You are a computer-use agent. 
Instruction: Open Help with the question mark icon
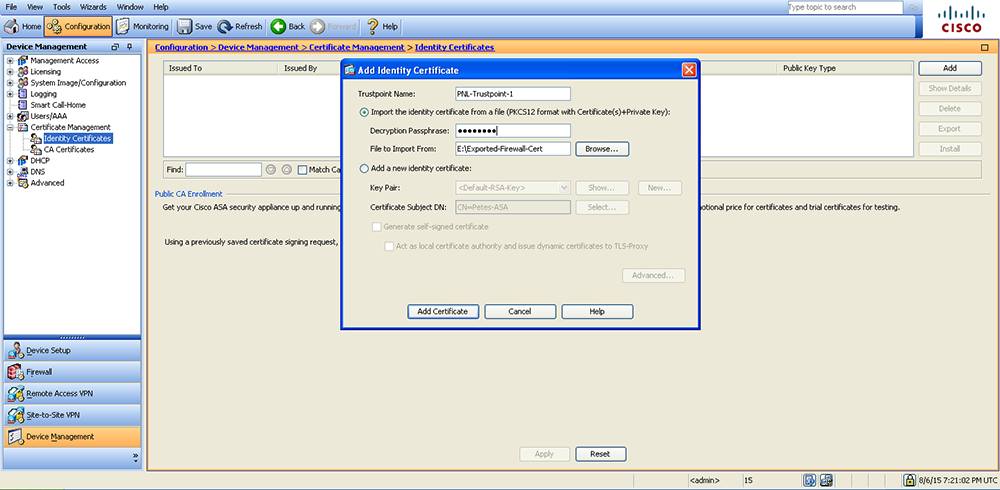click(x=372, y=27)
